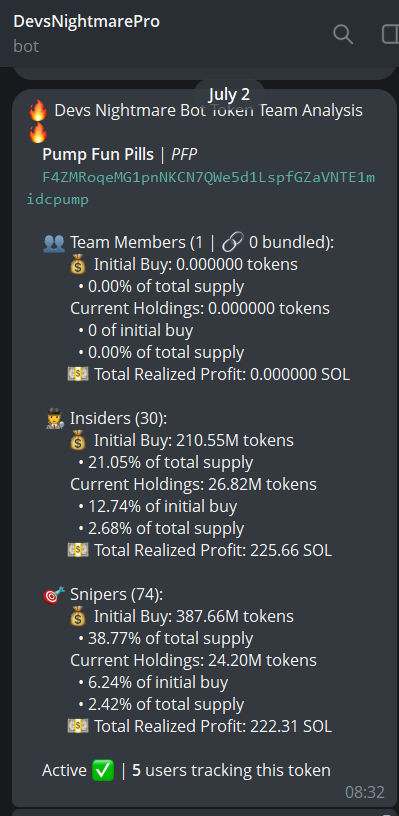Click the money bag beside Snipers Initial Buy
Image resolution: width=399 pixels, height=816 pixels.
coord(78,617)
